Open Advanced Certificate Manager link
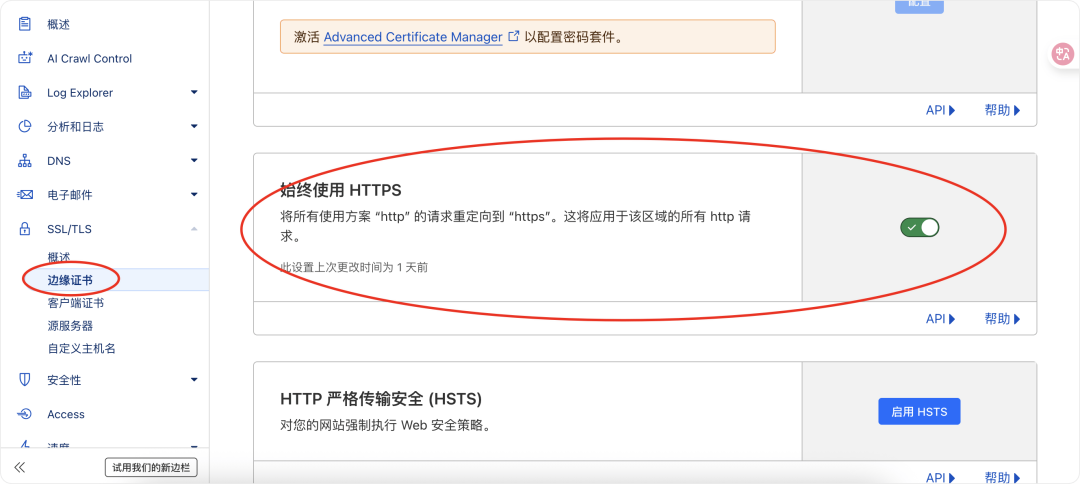 (x=413, y=37)
